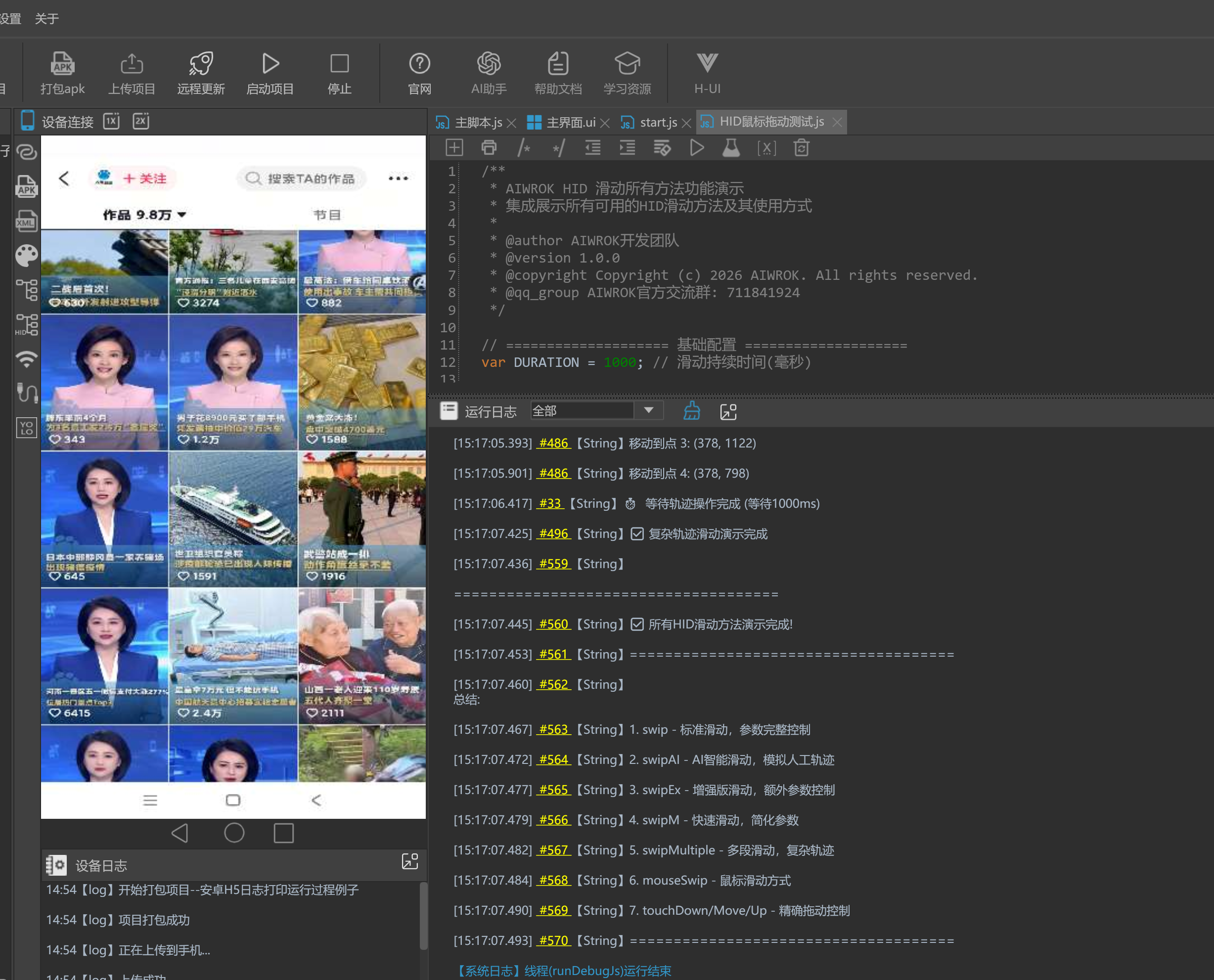The height and width of the screenshot is (980, 1214).
Task: Click the device Recents square button
Action: 284,833
